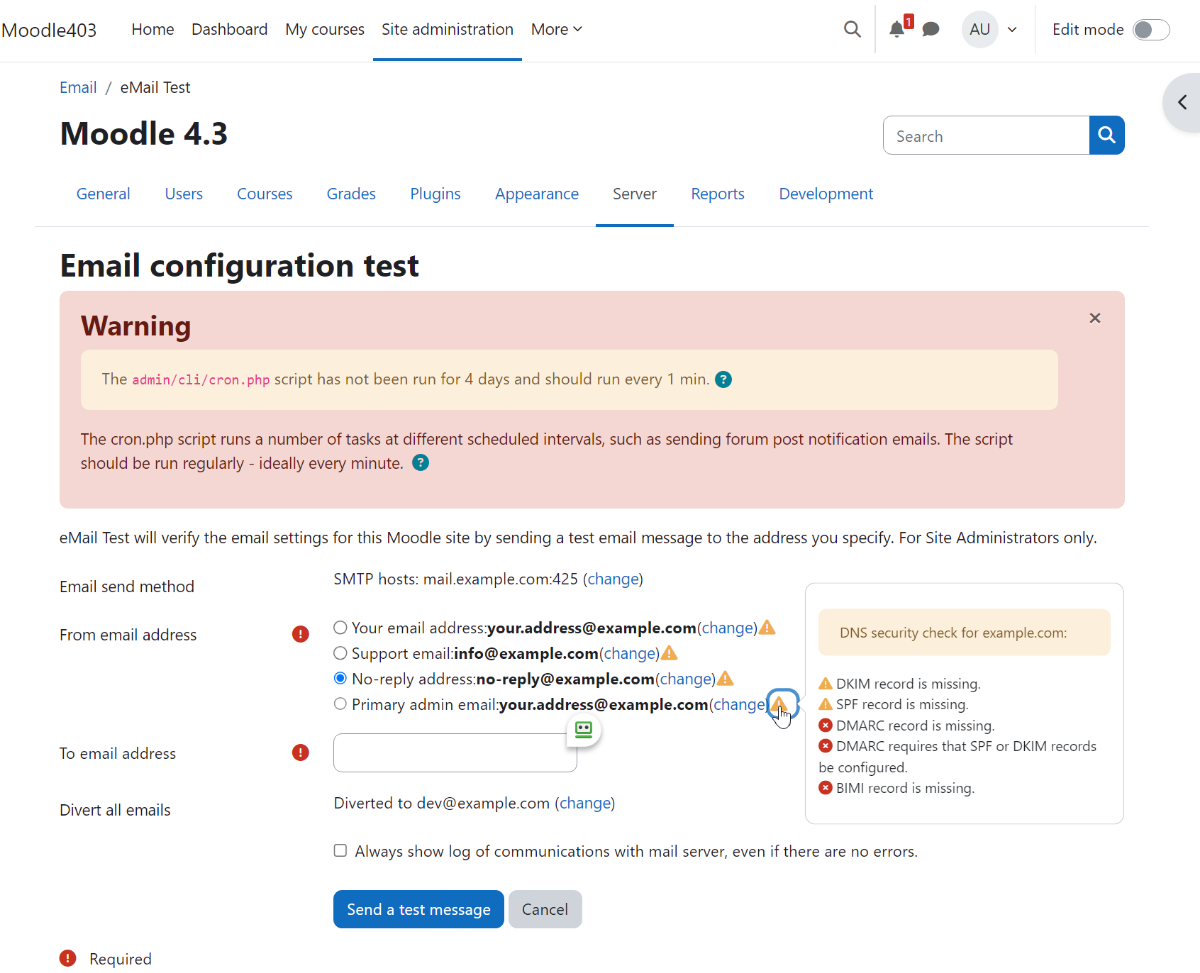Open the messaging chat icon
This screenshot has height=973, width=1200.
930,29
